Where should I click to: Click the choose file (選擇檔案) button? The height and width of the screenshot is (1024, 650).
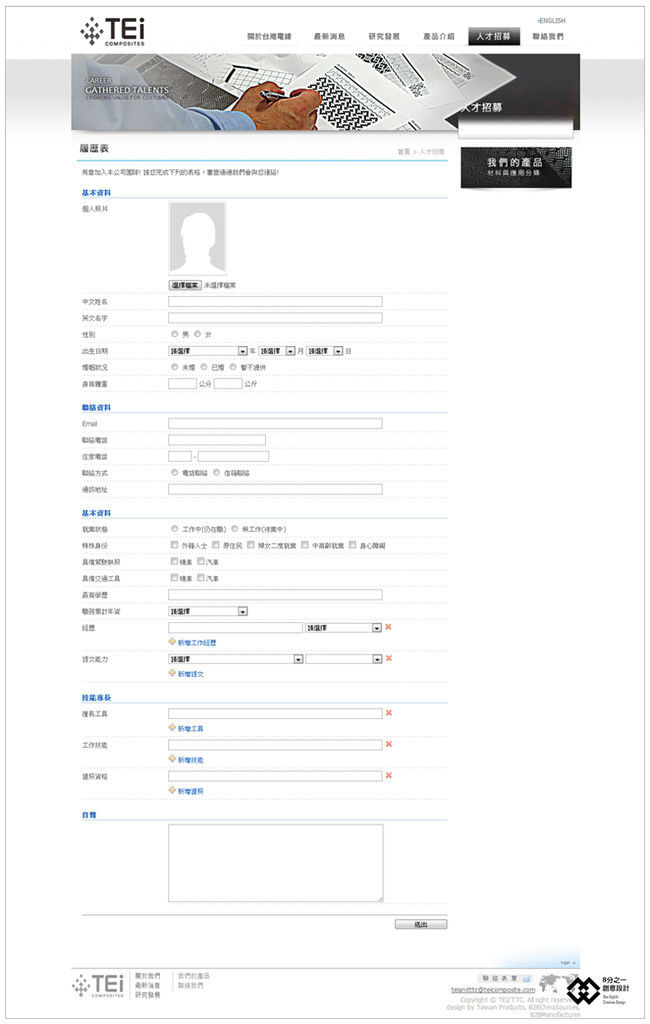pyautogui.click(x=185, y=285)
